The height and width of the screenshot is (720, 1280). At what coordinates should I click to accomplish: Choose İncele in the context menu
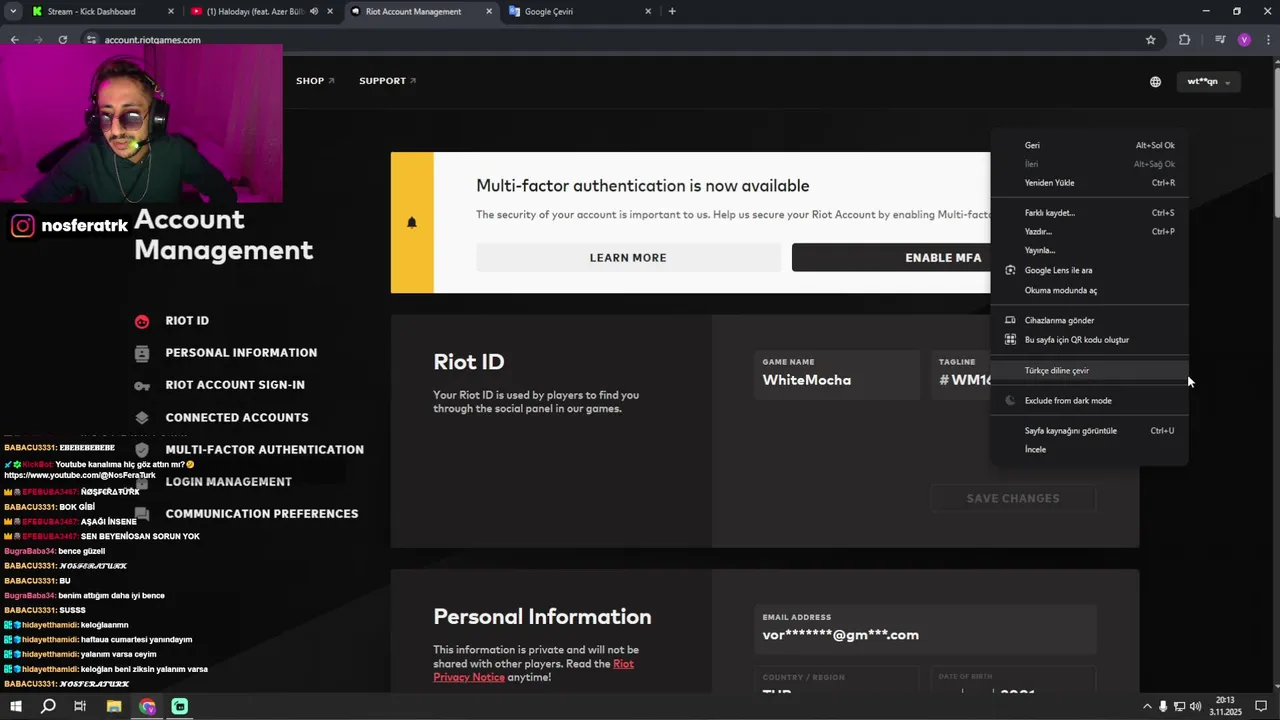coord(1089,450)
